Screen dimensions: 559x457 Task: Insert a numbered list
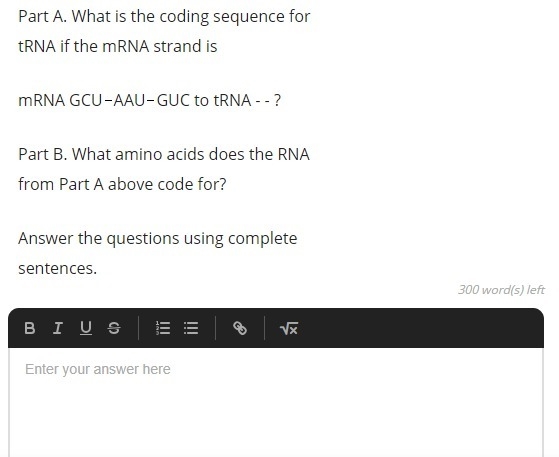coord(163,328)
